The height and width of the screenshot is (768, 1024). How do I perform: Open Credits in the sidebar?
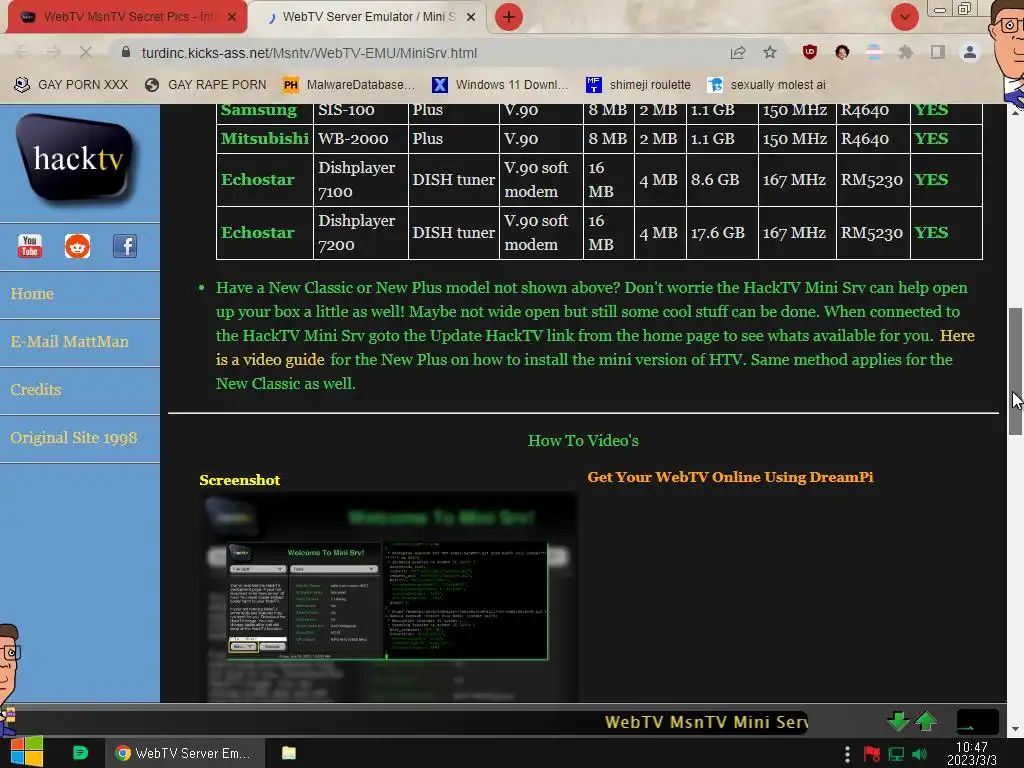[35, 389]
